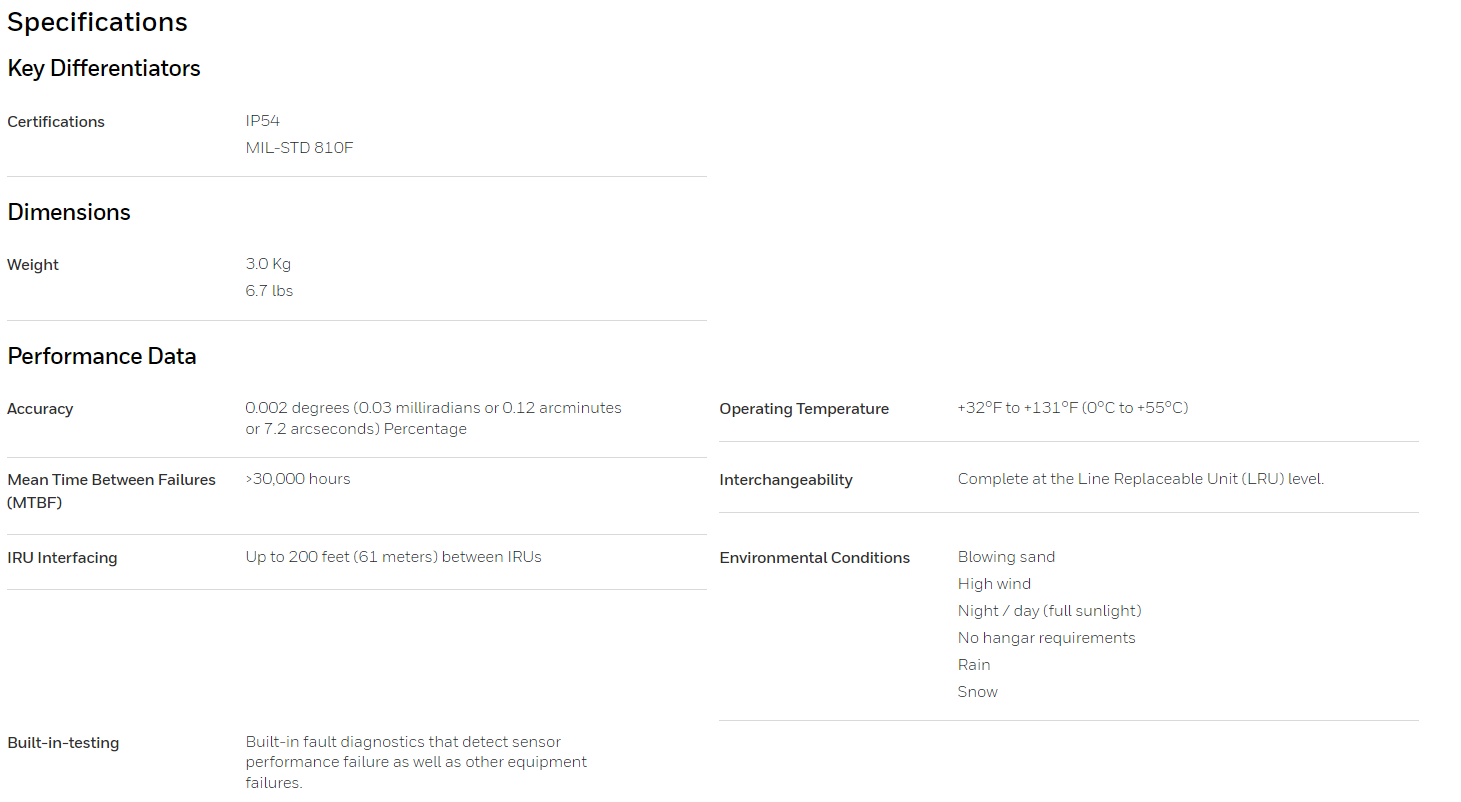
Task: Click the Blowing sand condition
Action: click(x=1006, y=557)
